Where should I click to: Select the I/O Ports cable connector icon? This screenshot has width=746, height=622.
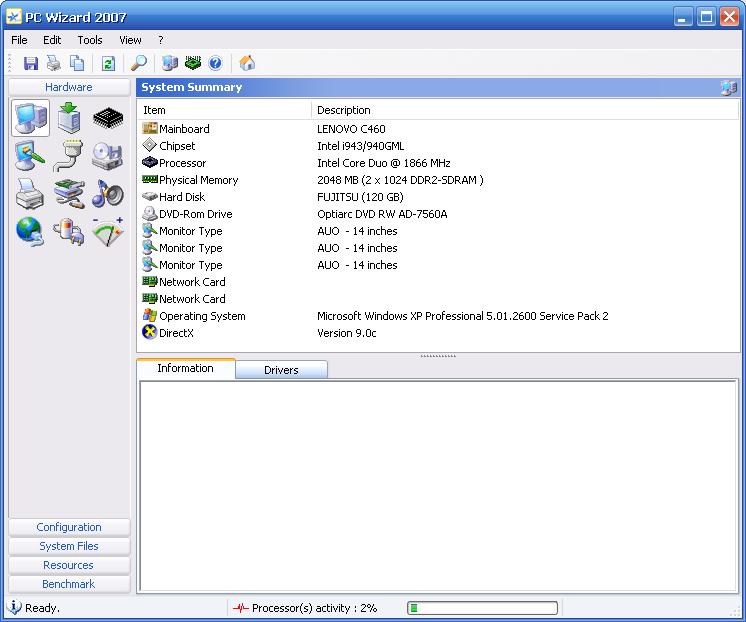(x=69, y=156)
